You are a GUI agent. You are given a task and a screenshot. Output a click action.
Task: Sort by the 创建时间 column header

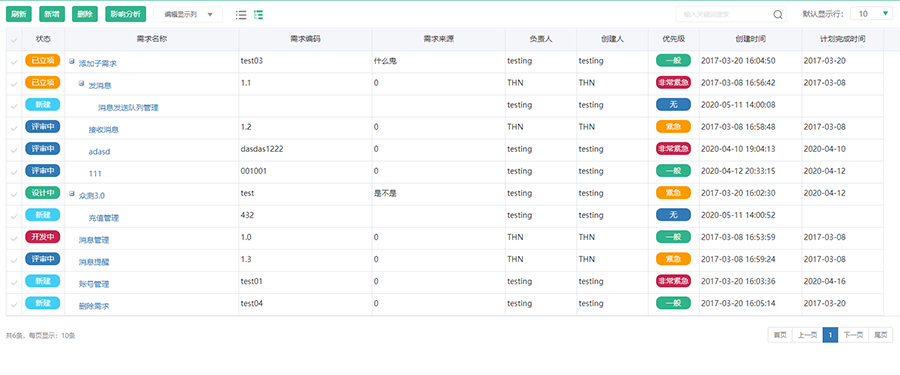(750, 39)
